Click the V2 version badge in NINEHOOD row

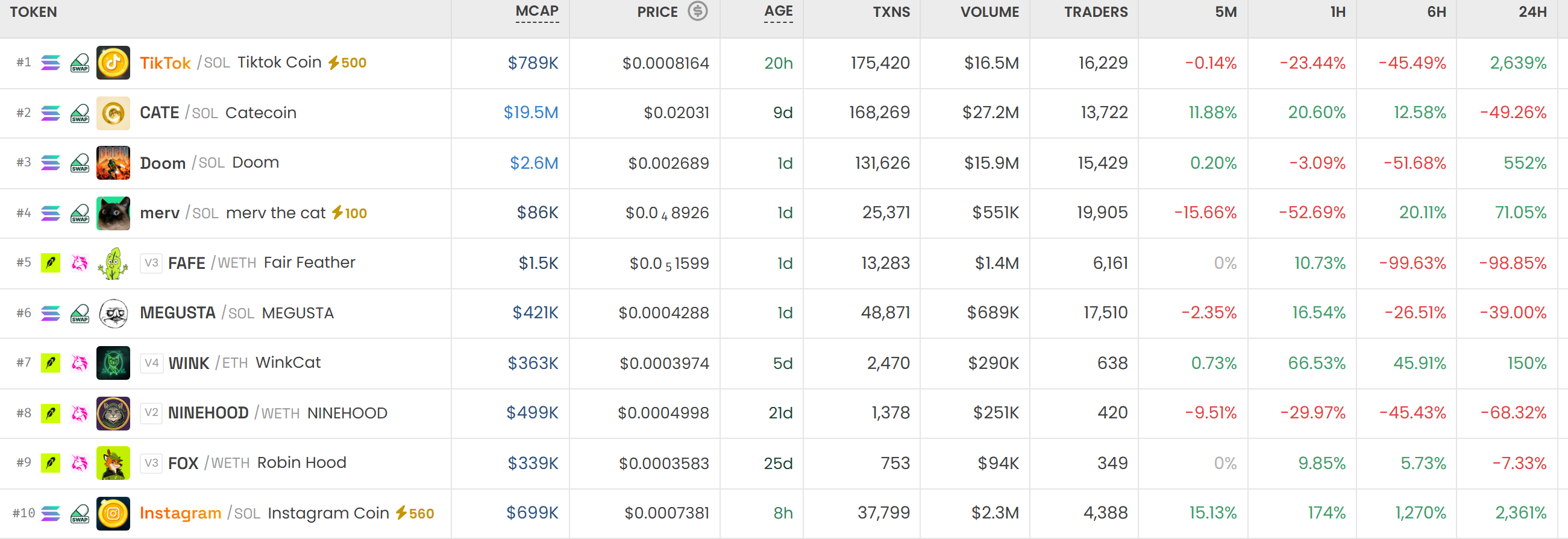pos(151,413)
